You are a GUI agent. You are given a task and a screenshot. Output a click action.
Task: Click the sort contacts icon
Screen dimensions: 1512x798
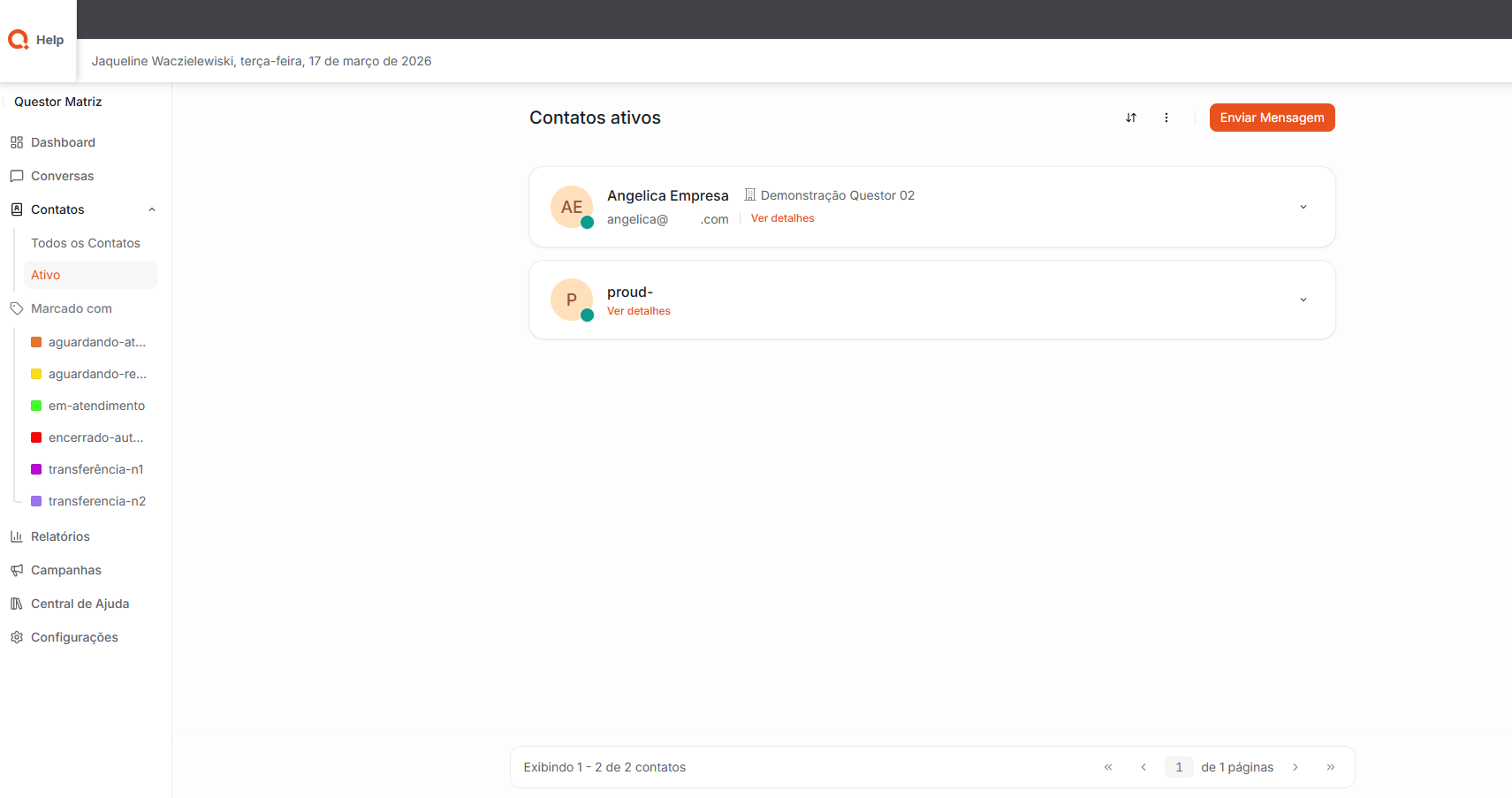pos(1130,118)
